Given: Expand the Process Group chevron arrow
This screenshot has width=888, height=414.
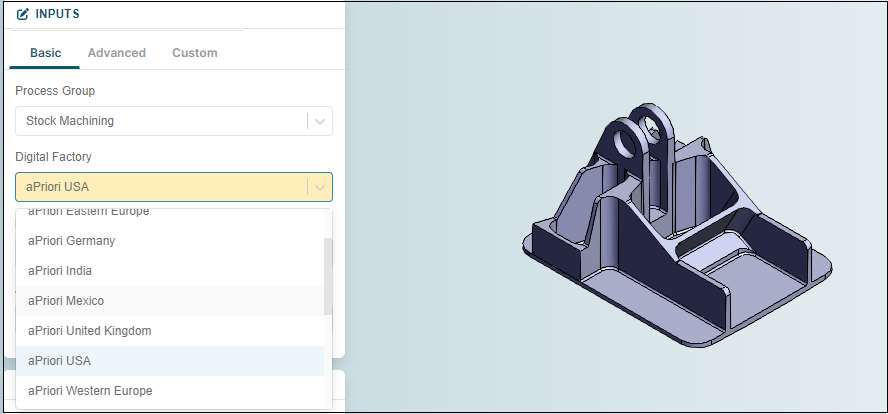Looking at the screenshot, I should coord(319,121).
